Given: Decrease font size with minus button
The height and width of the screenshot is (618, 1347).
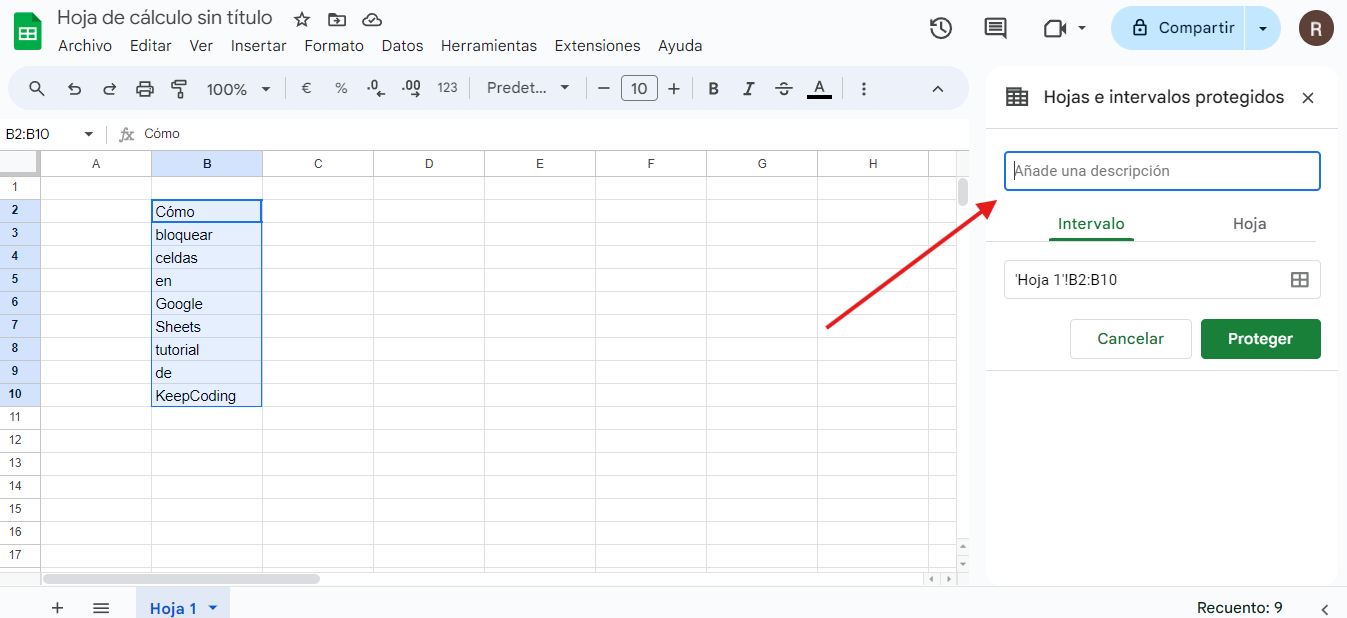Looking at the screenshot, I should point(603,88).
